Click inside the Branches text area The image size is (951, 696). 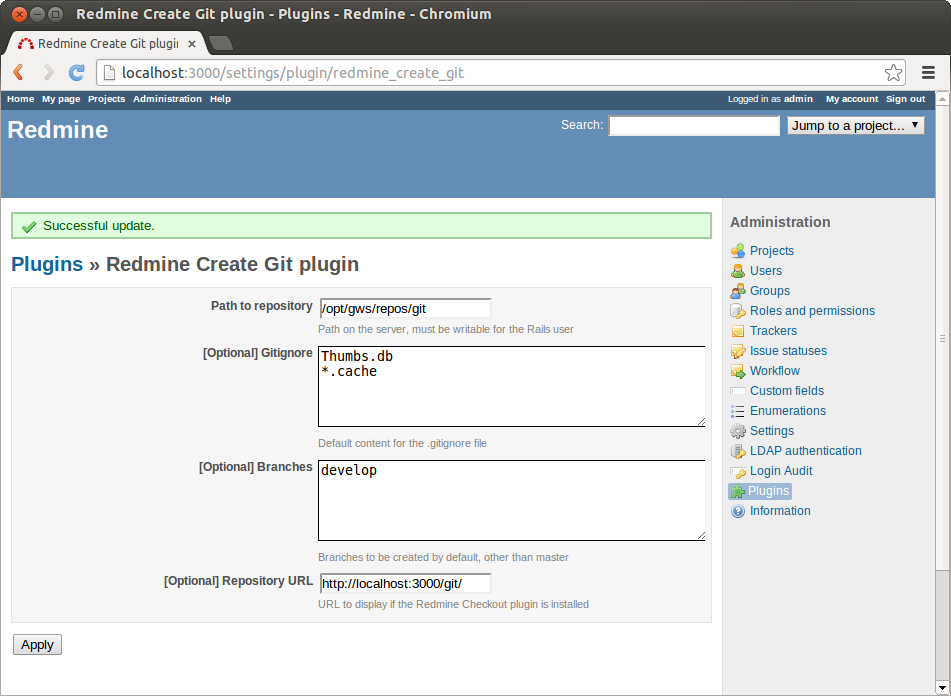tap(512, 500)
